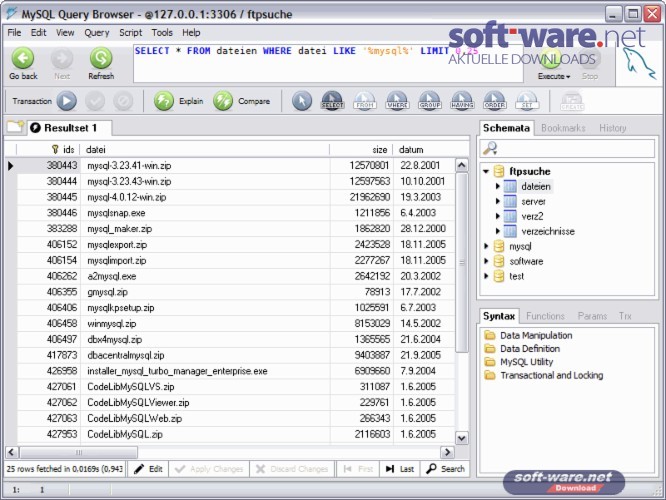
Task: Click the Next arrow icon
Action: coord(62,58)
